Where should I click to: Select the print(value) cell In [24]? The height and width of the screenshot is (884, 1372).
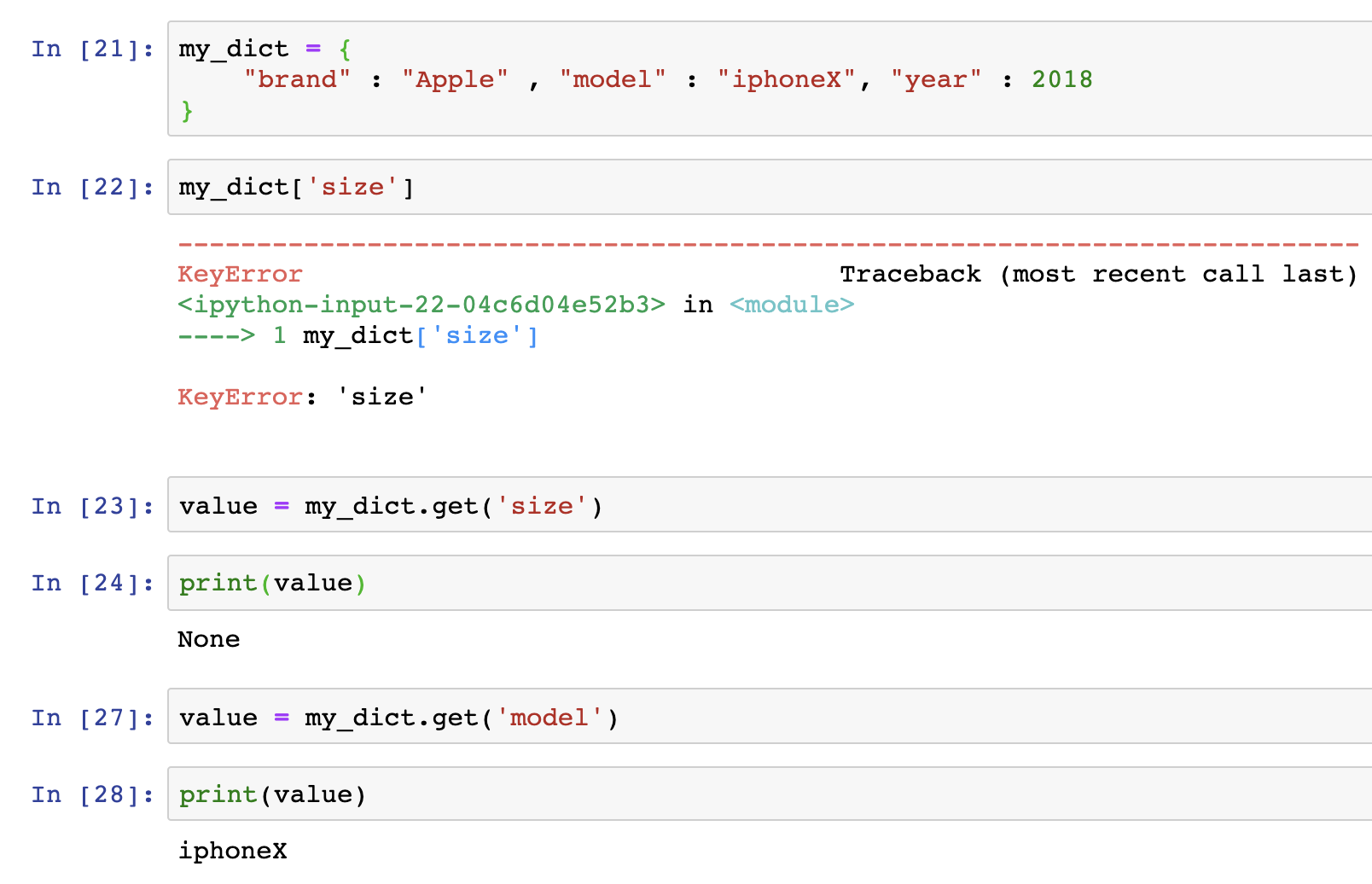point(270,582)
